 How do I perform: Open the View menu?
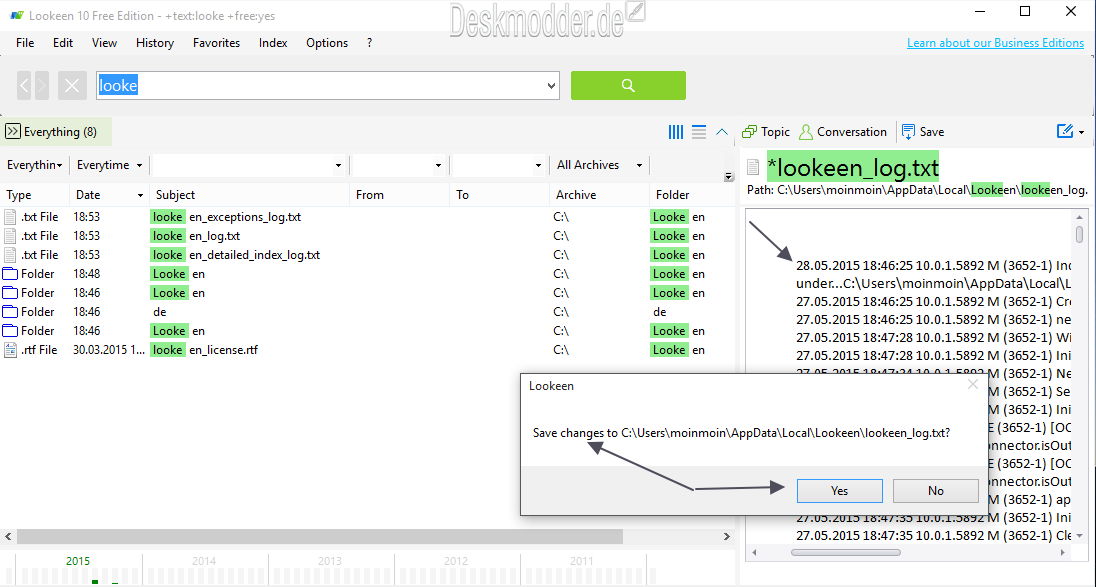point(104,43)
